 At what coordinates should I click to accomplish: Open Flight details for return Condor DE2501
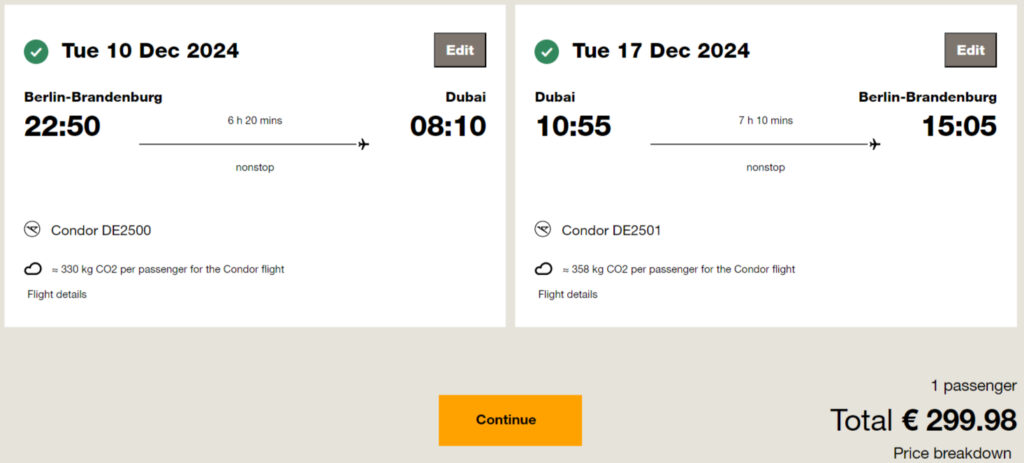coord(567,294)
